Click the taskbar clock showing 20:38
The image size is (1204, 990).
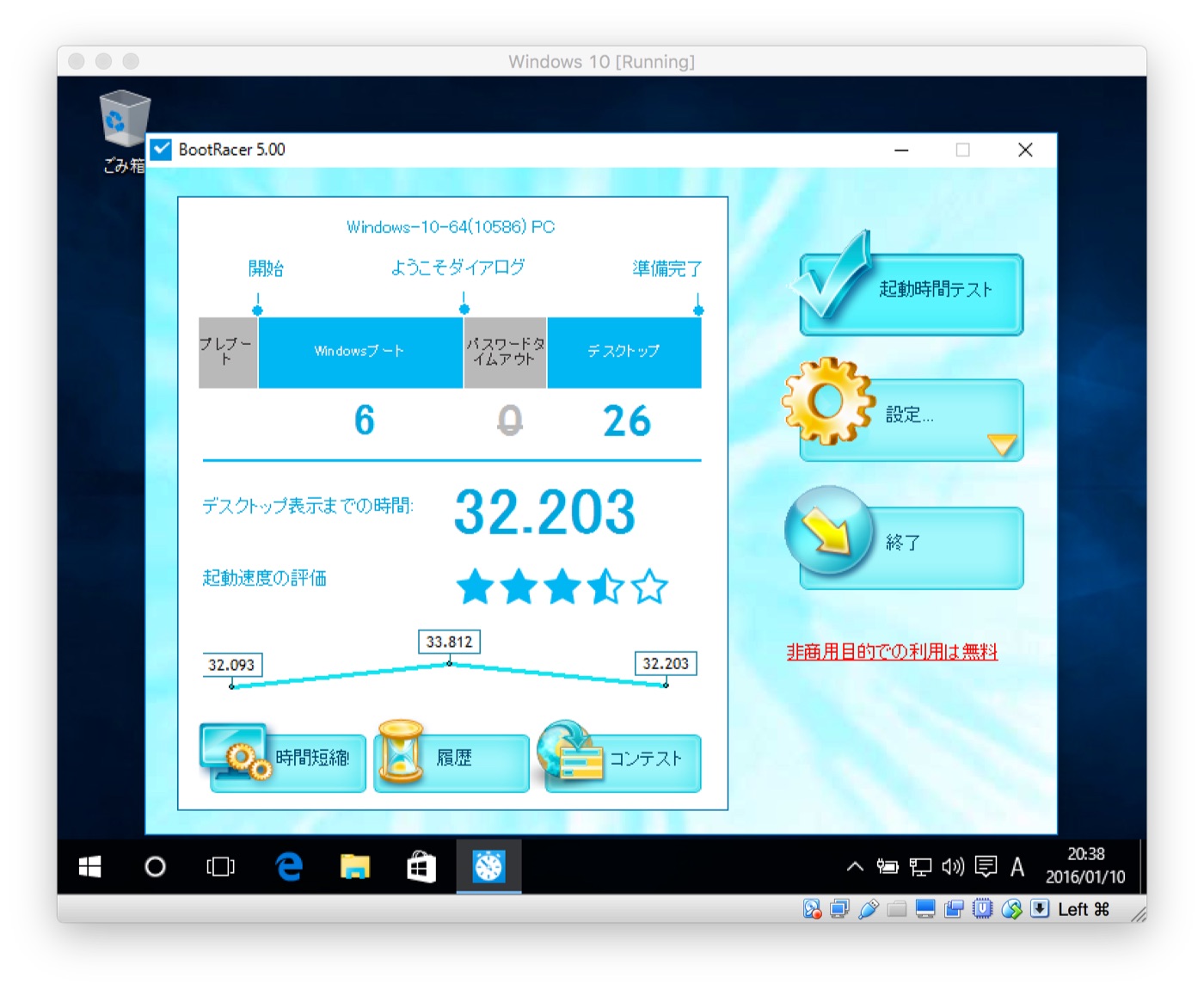(1085, 865)
